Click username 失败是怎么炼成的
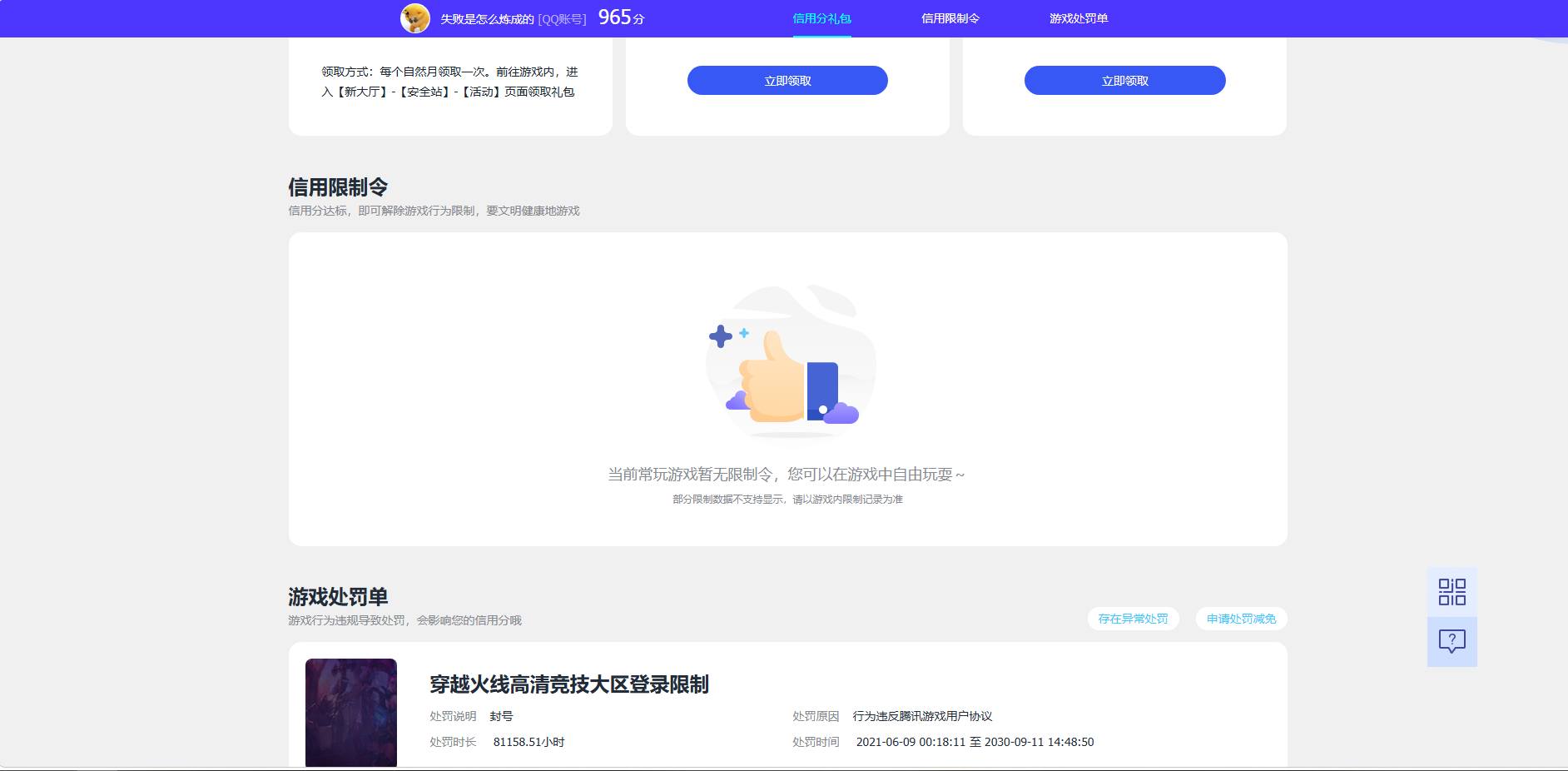 (487, 19)
